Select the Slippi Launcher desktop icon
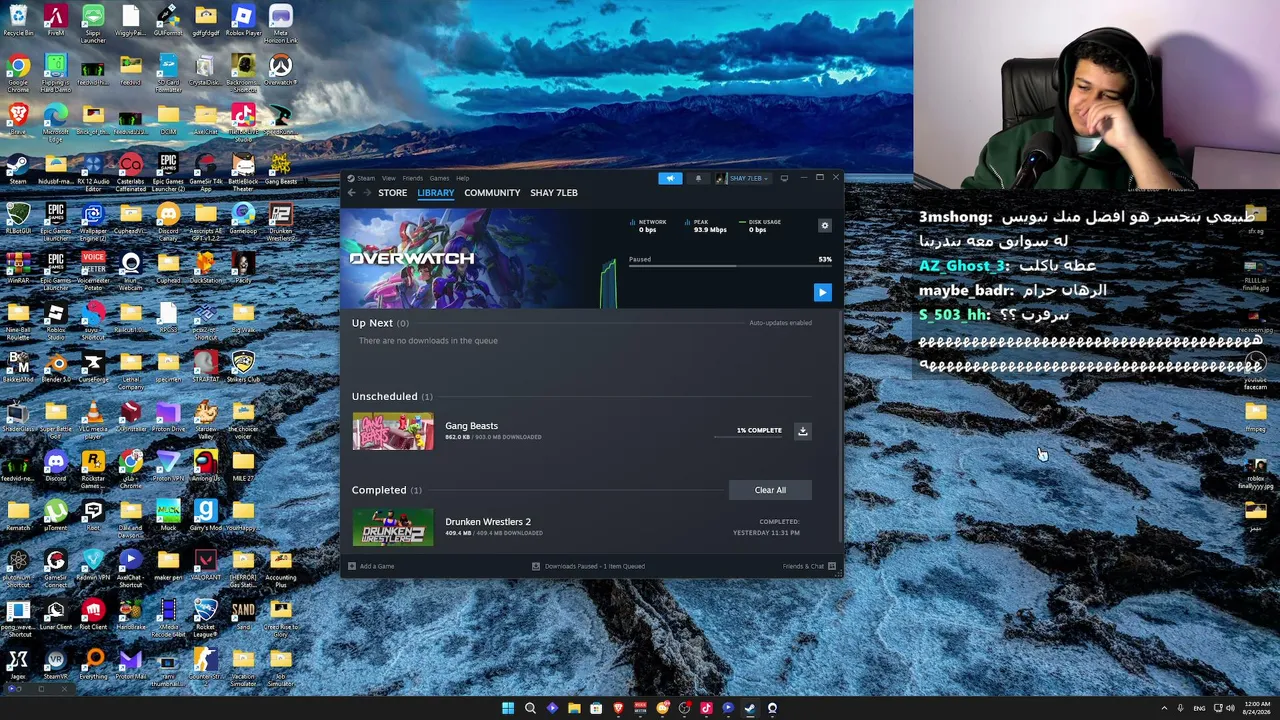1280x720 pixels. [93, 22]
